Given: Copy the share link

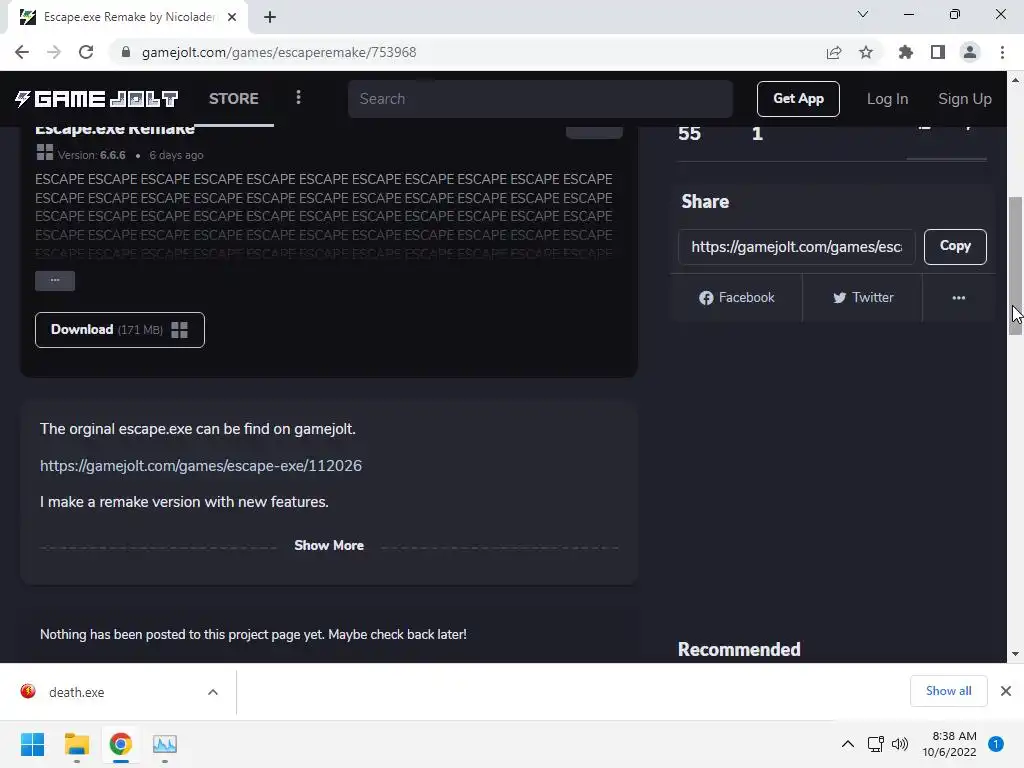Looking at the screenshot, I should click(x=955, y=247).
